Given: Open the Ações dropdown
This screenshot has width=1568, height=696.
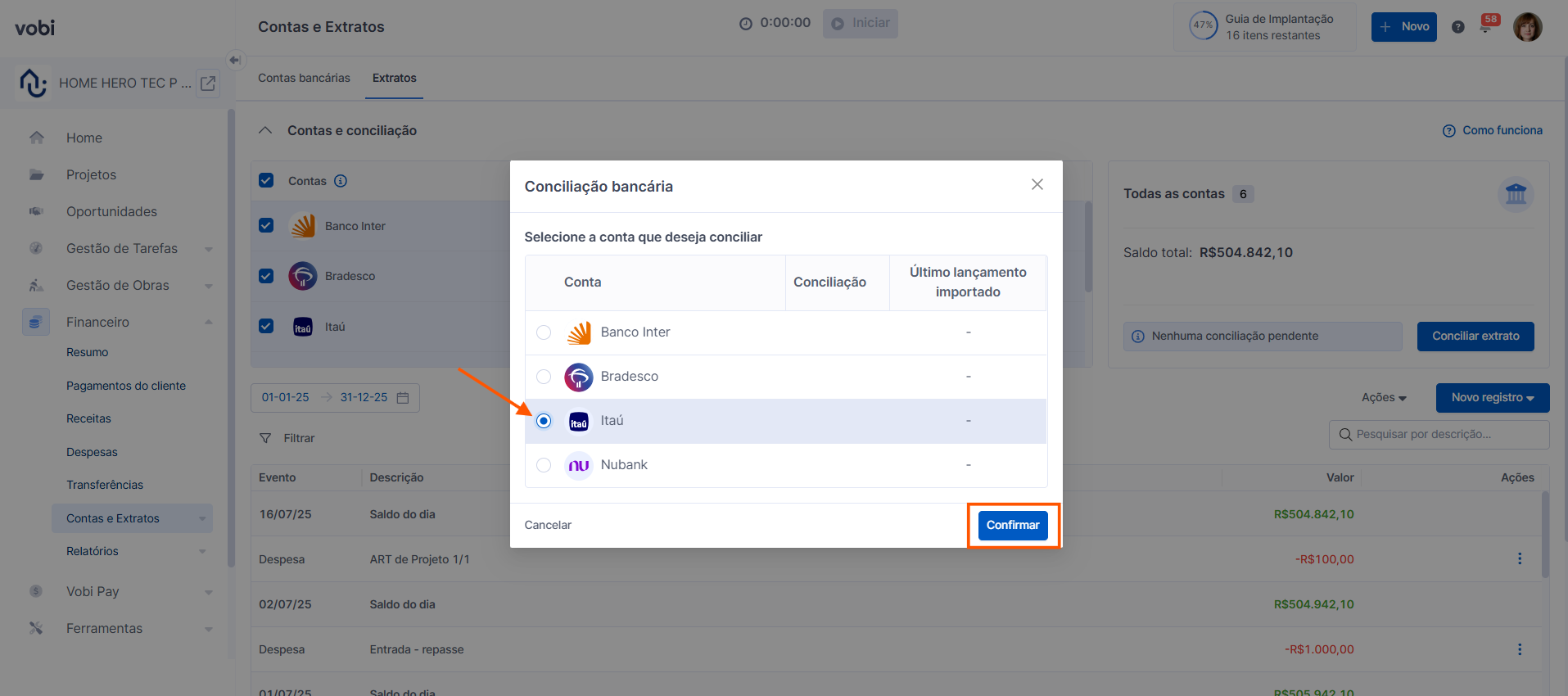Looking at the screenshot, I should coord(1384,398).
